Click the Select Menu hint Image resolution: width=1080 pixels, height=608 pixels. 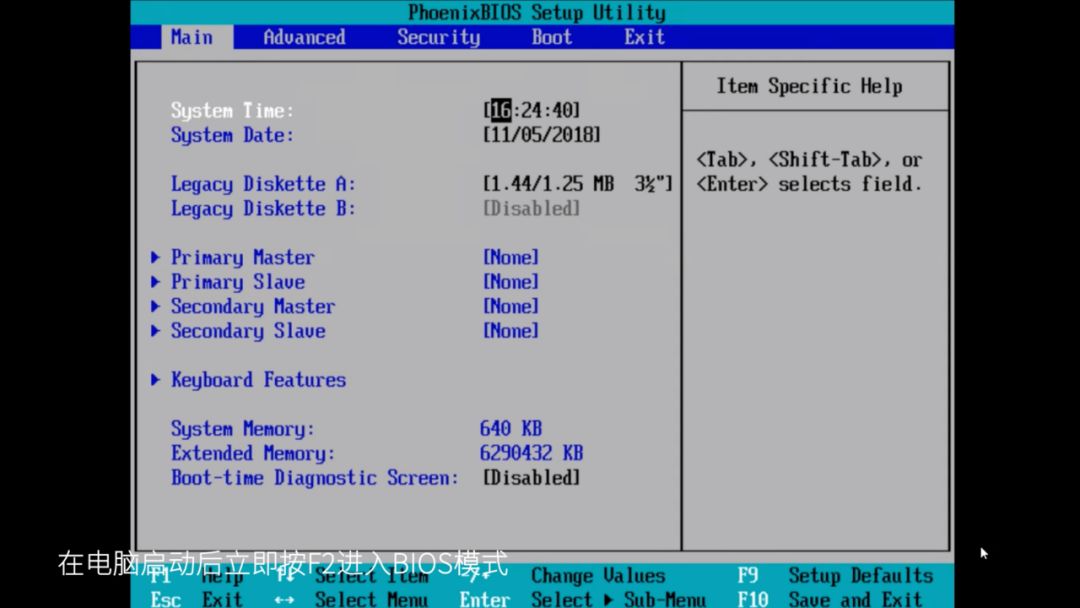pyautogui.click(x=371, y=600)
